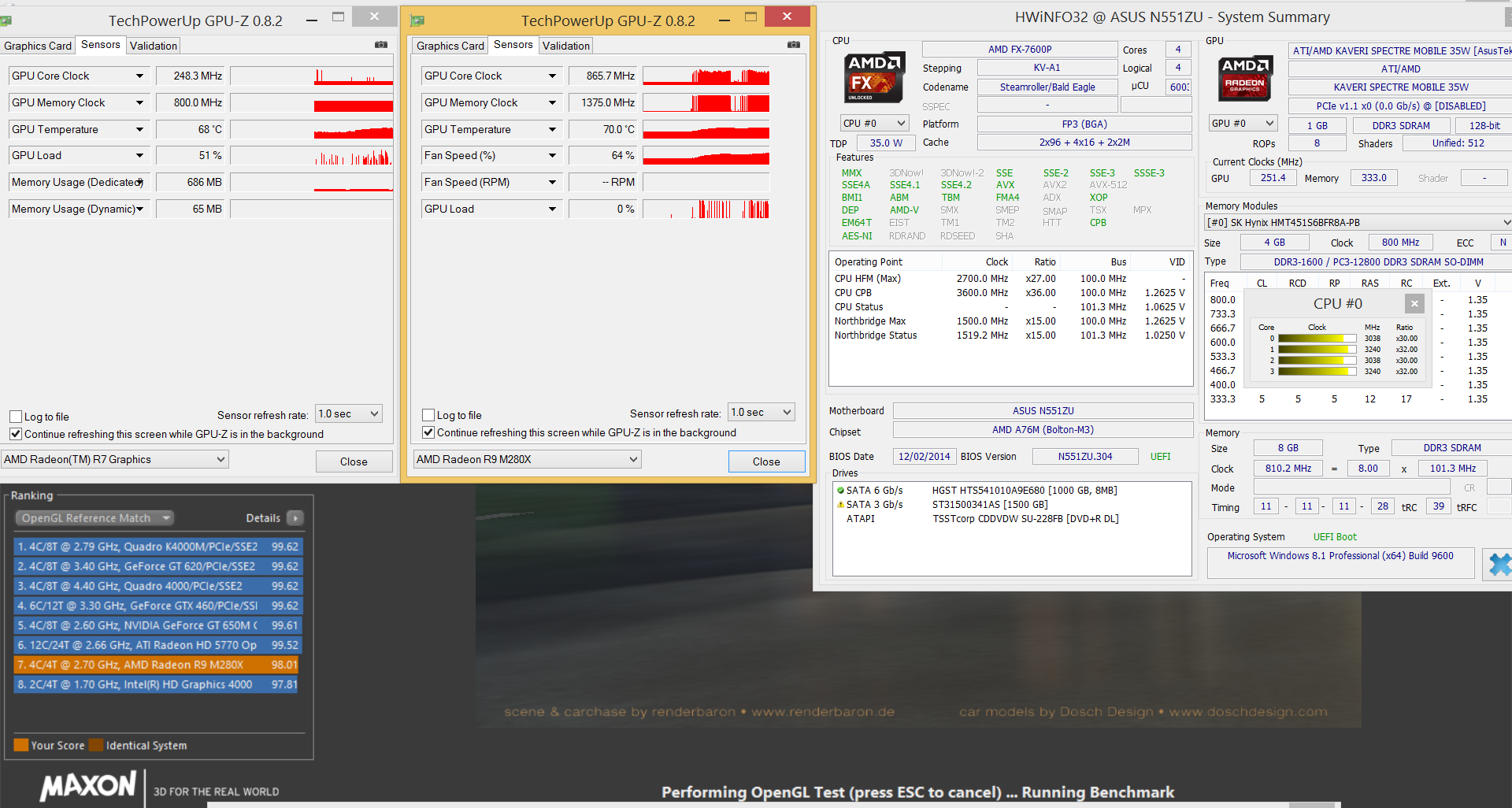
Task: Maximize the R9 M280X GPU-Z window
Action: (x=750, y=17)
